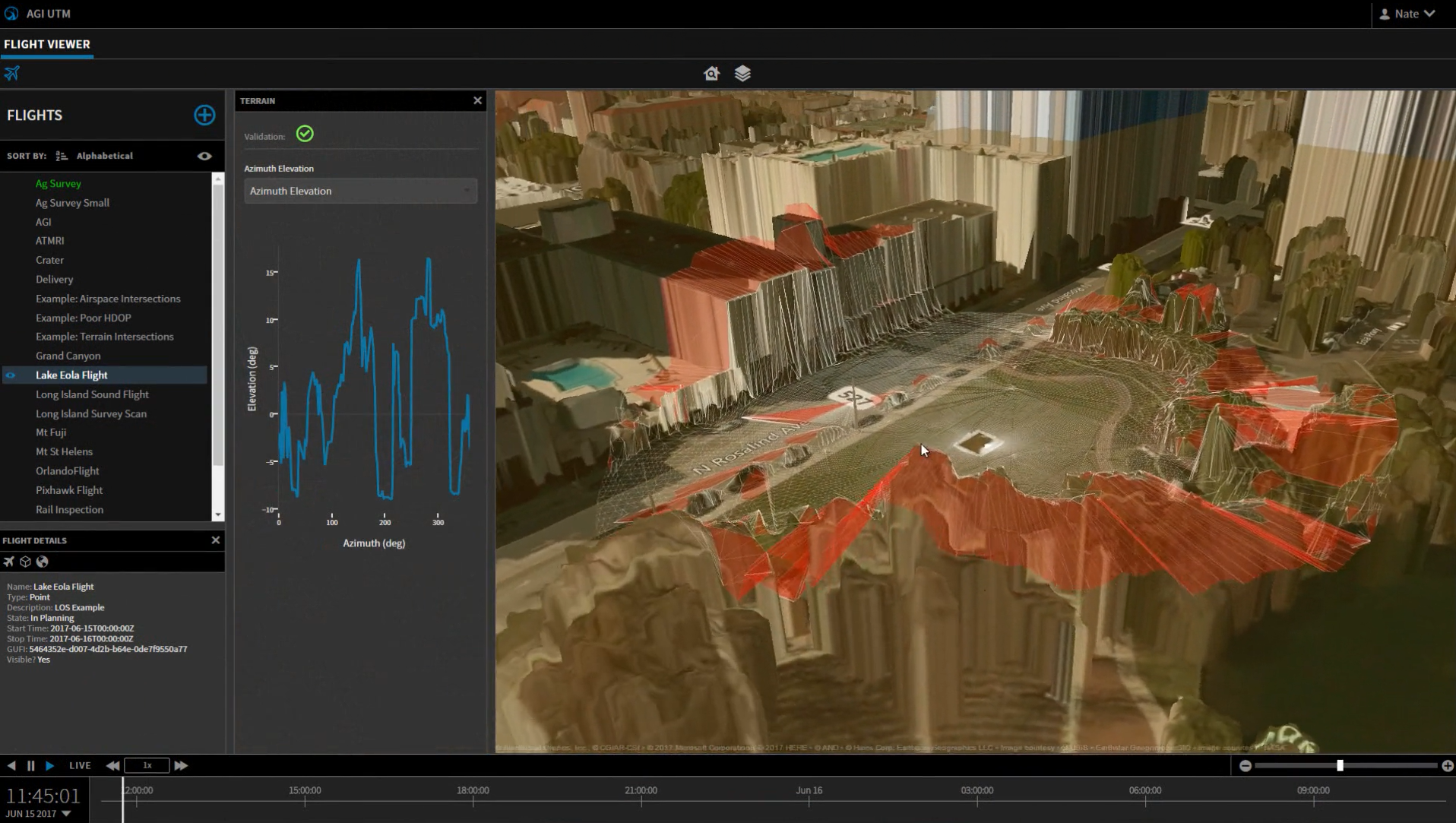Click the AGI UTM logo icon
The height and width of the screenshot is (823, 1456).
click(11, 14)
